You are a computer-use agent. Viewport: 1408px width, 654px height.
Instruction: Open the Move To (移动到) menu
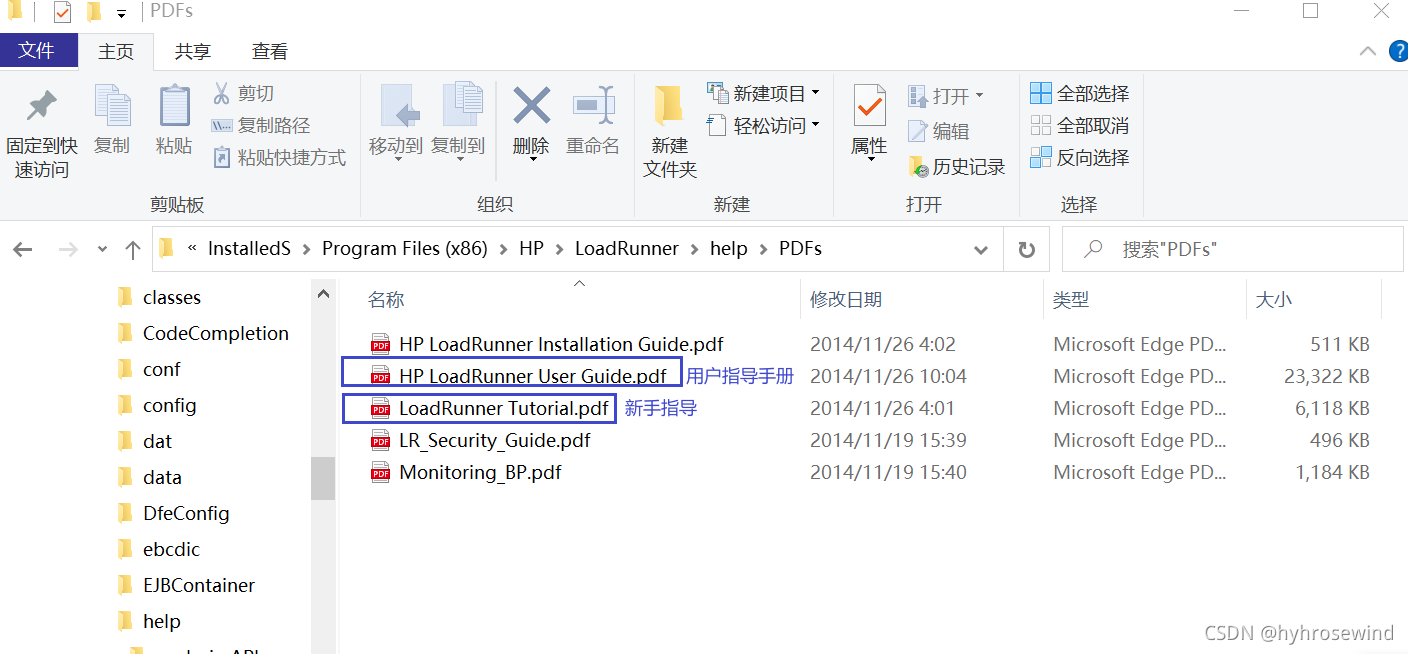396,122
